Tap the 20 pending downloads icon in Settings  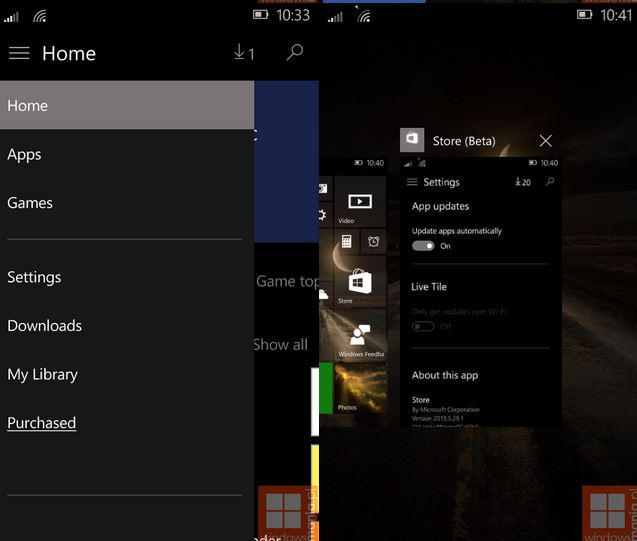tap(522, 182)
